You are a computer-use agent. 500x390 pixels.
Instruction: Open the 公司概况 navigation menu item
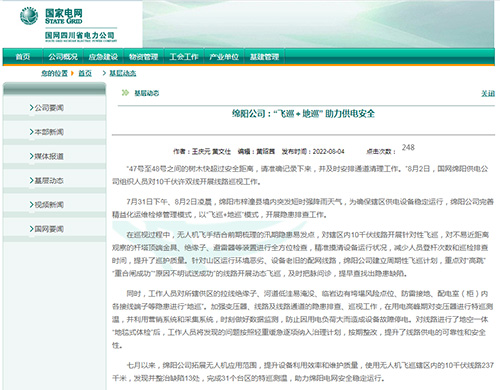pyautogui.click(x=63, y=57)
